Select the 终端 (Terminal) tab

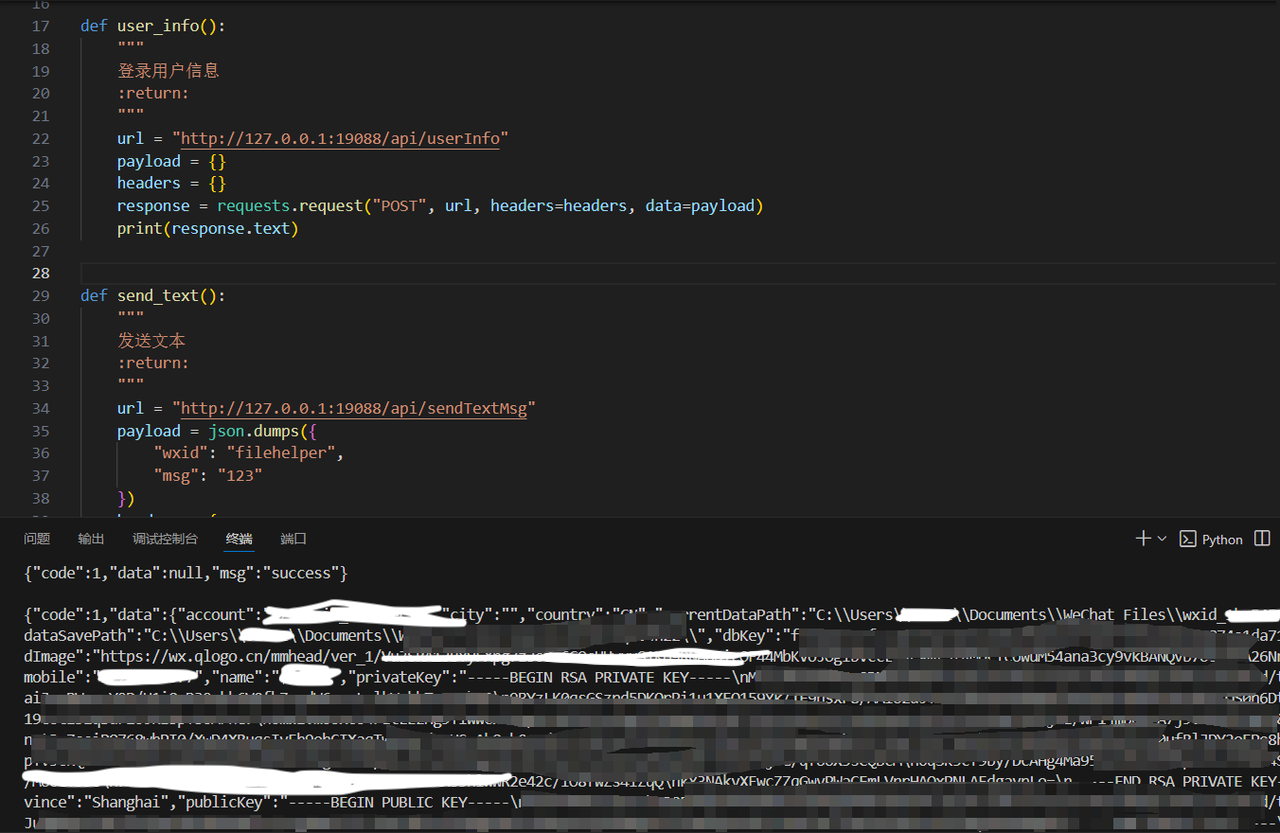pyautogui.click(x=239, y=539)
